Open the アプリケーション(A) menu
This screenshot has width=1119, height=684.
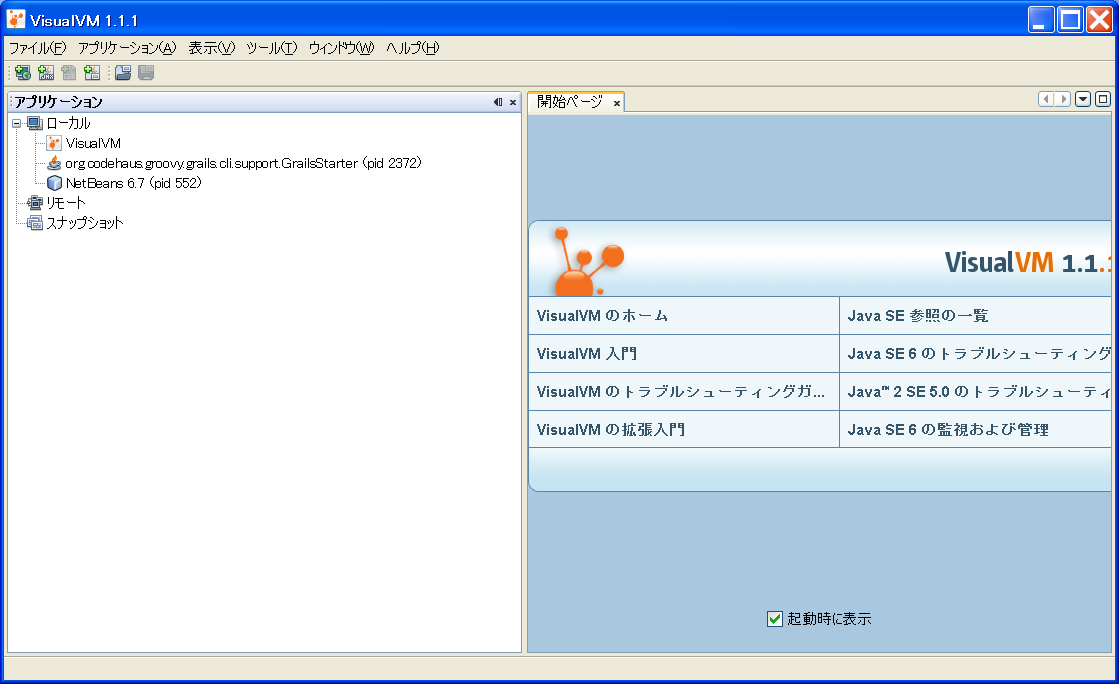click(x=127, y=48)
